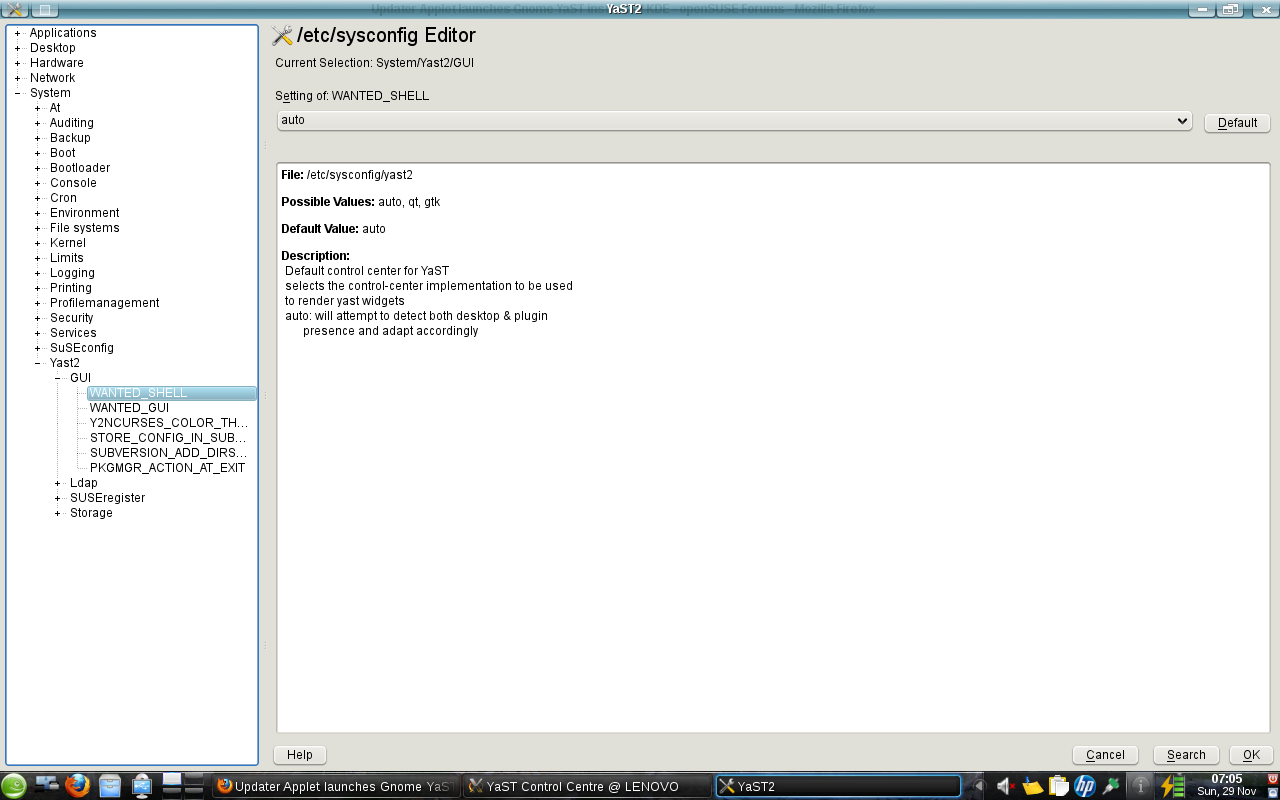Image resolution: width=1280 pixels, height=800 pixels.
Task: Expand the Network tree node
Action: pyautogui.click(x=17, y=78)
